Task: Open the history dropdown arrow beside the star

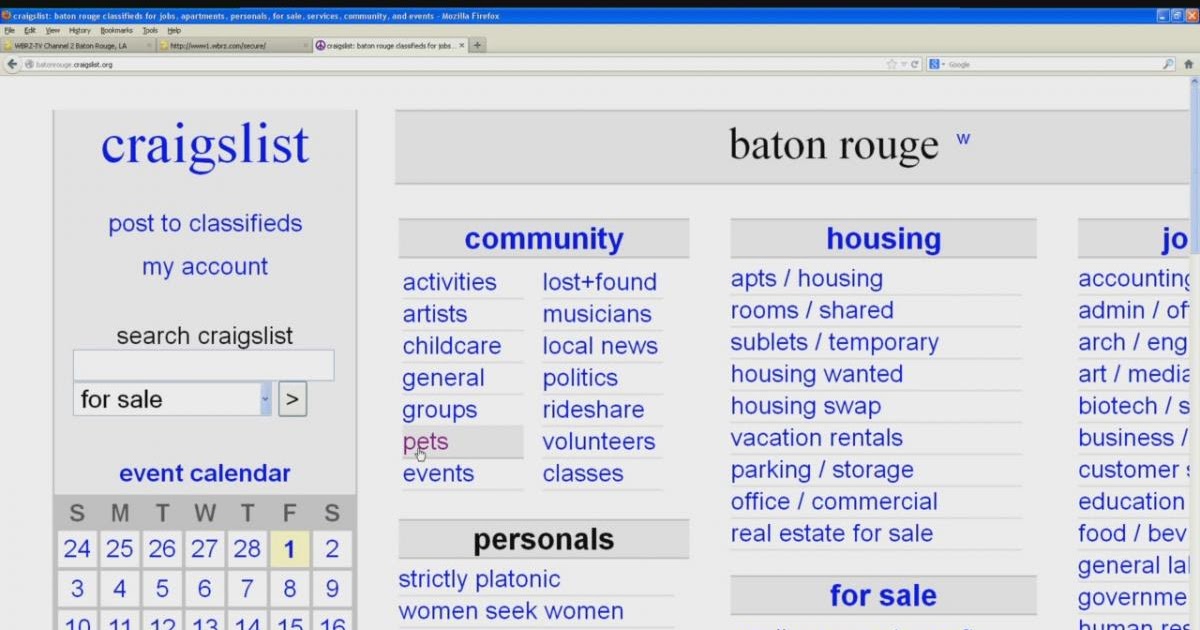Action: click(x=903, y=64)
